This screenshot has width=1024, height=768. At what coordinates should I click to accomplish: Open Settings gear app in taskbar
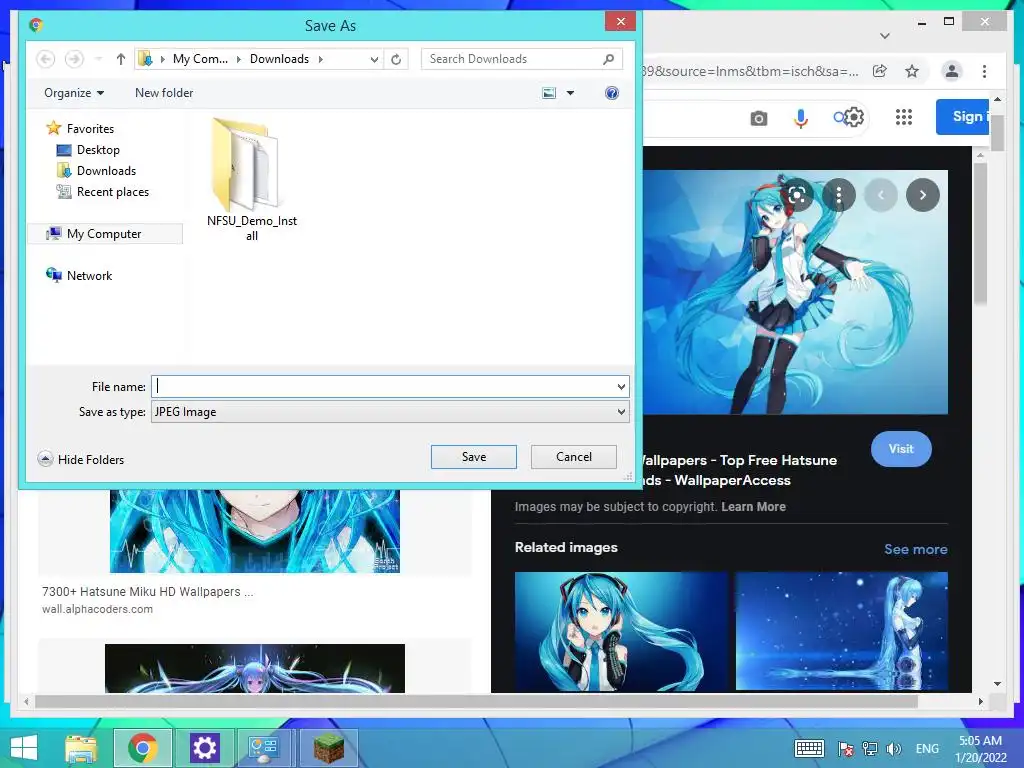pos(204,748)
